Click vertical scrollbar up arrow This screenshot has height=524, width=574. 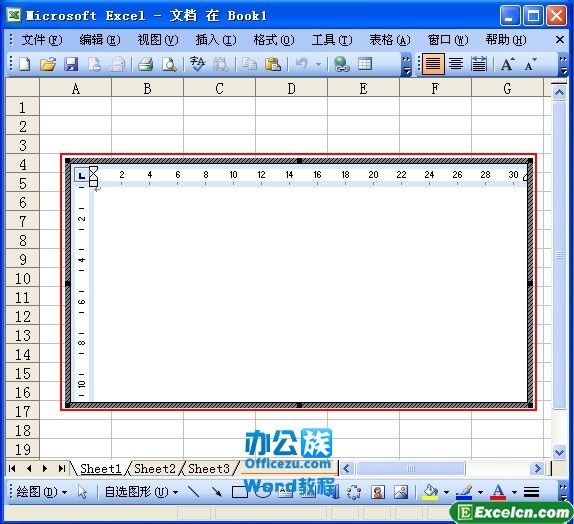point(559,93)
